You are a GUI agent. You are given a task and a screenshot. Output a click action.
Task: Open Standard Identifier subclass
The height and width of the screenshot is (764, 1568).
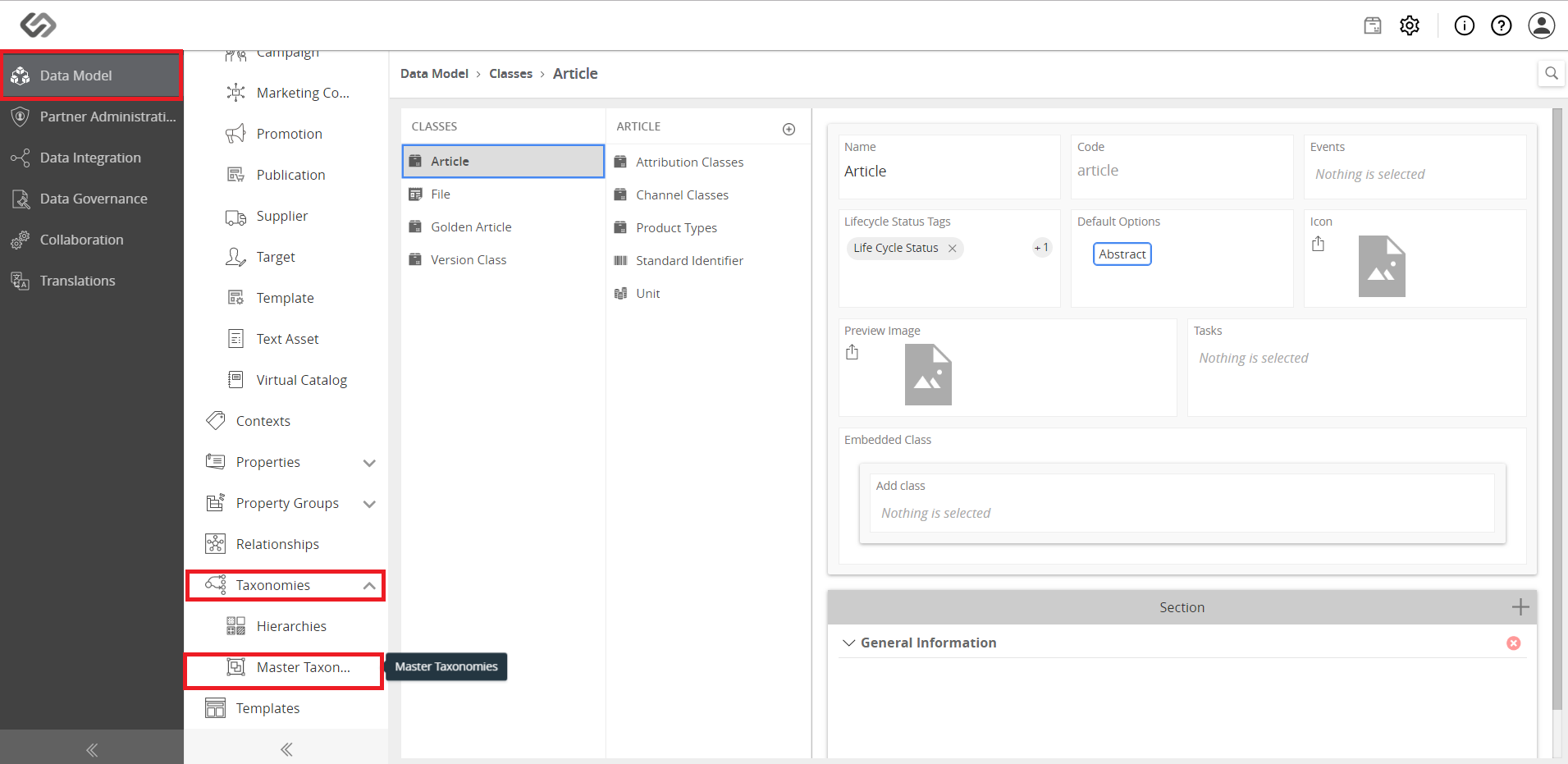point(708,261)
